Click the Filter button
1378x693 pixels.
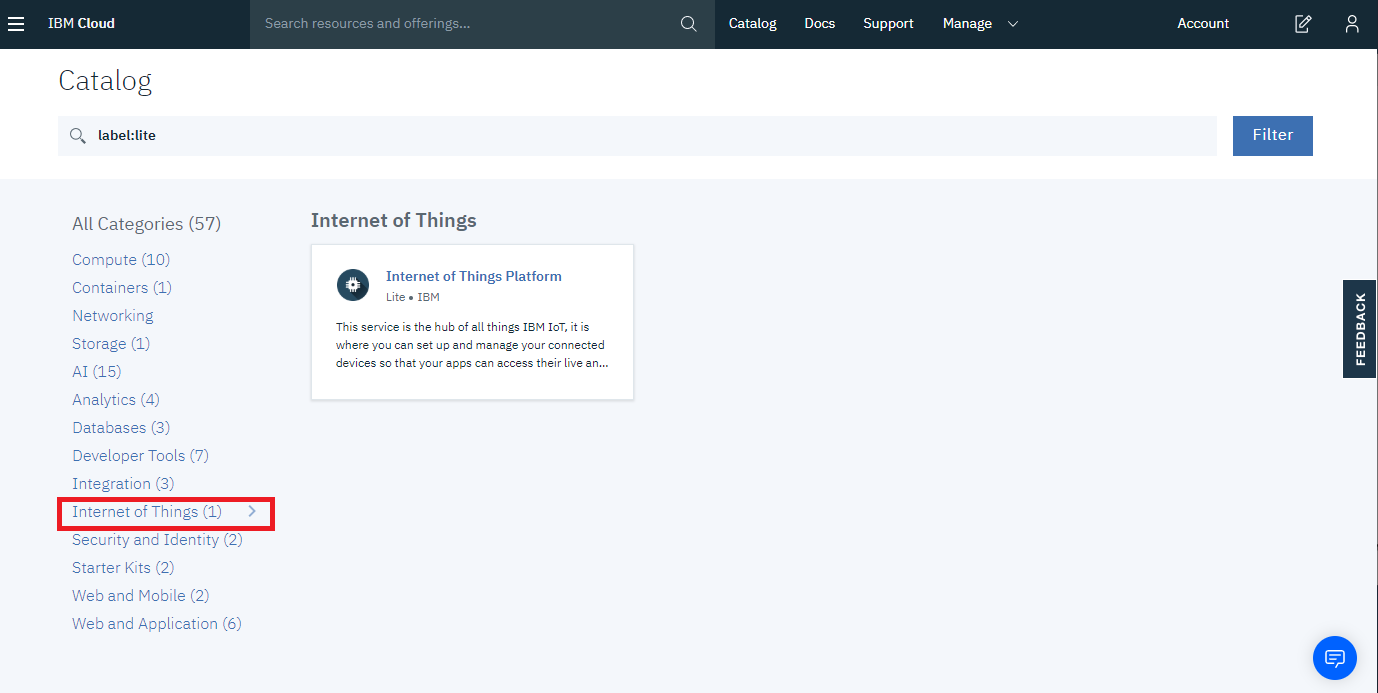[x=1272, y=135]
